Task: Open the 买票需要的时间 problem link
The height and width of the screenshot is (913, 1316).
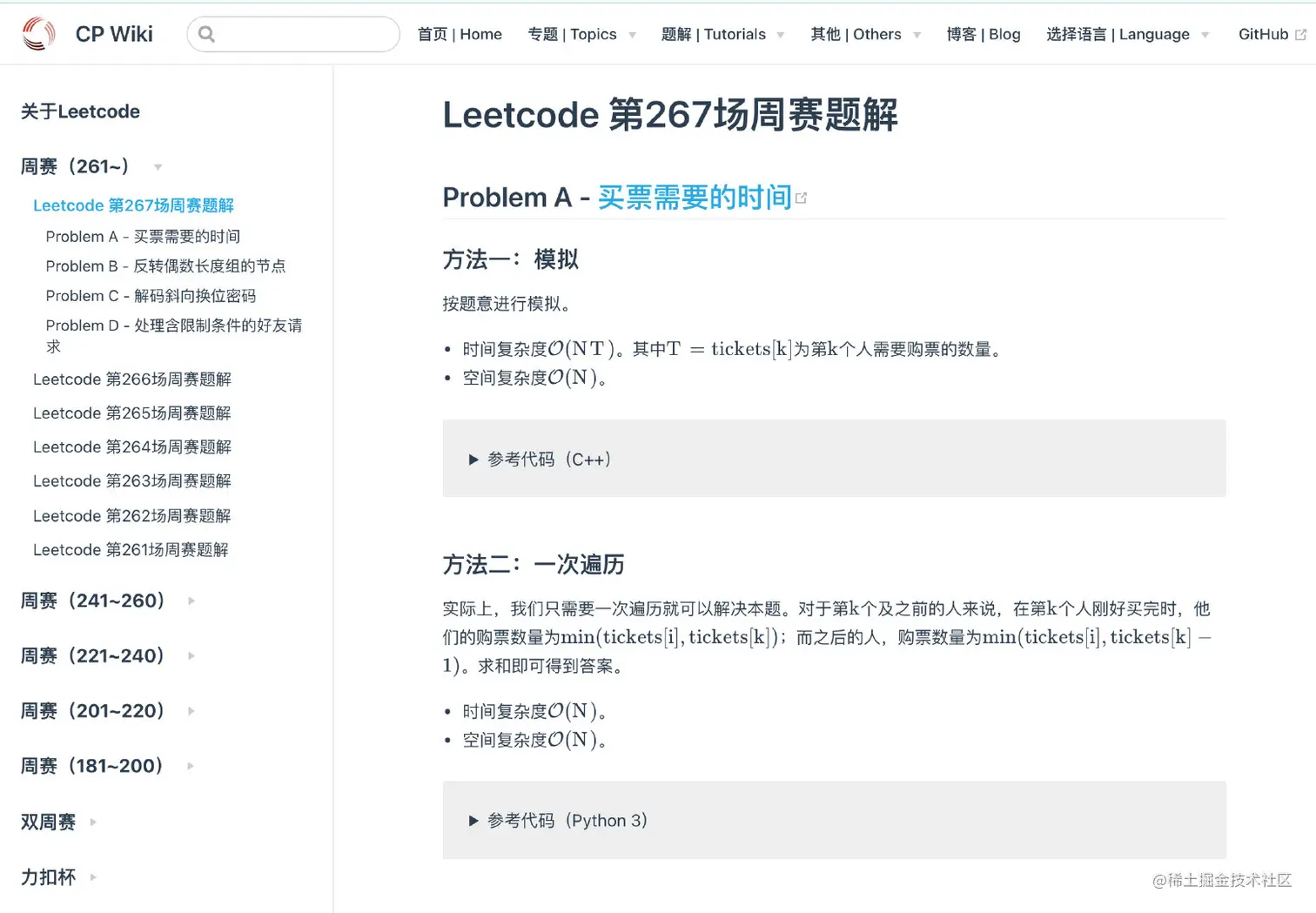Action: pos(695,198)
